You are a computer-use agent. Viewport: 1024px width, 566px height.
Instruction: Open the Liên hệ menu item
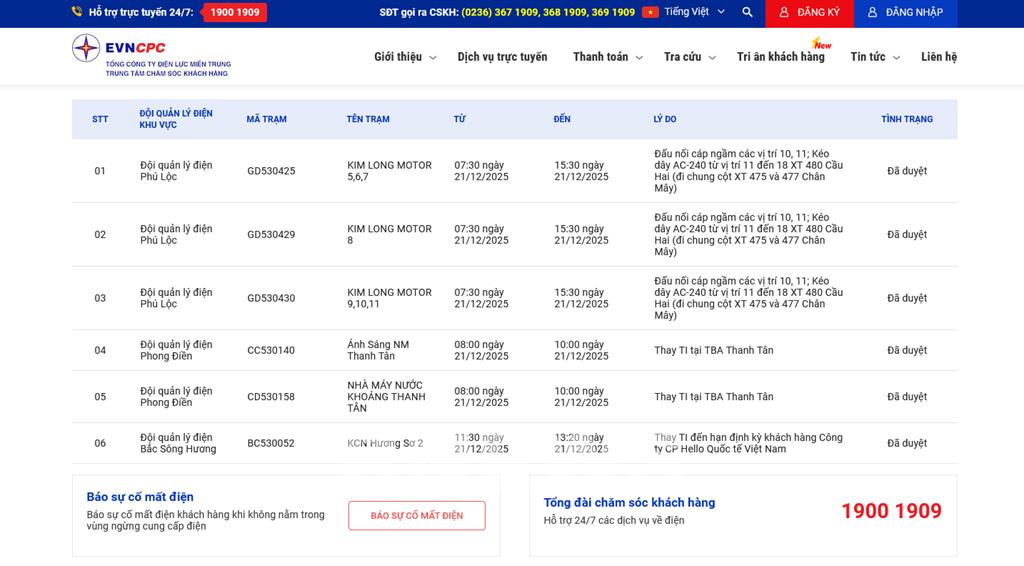click(x=938, y=57)
